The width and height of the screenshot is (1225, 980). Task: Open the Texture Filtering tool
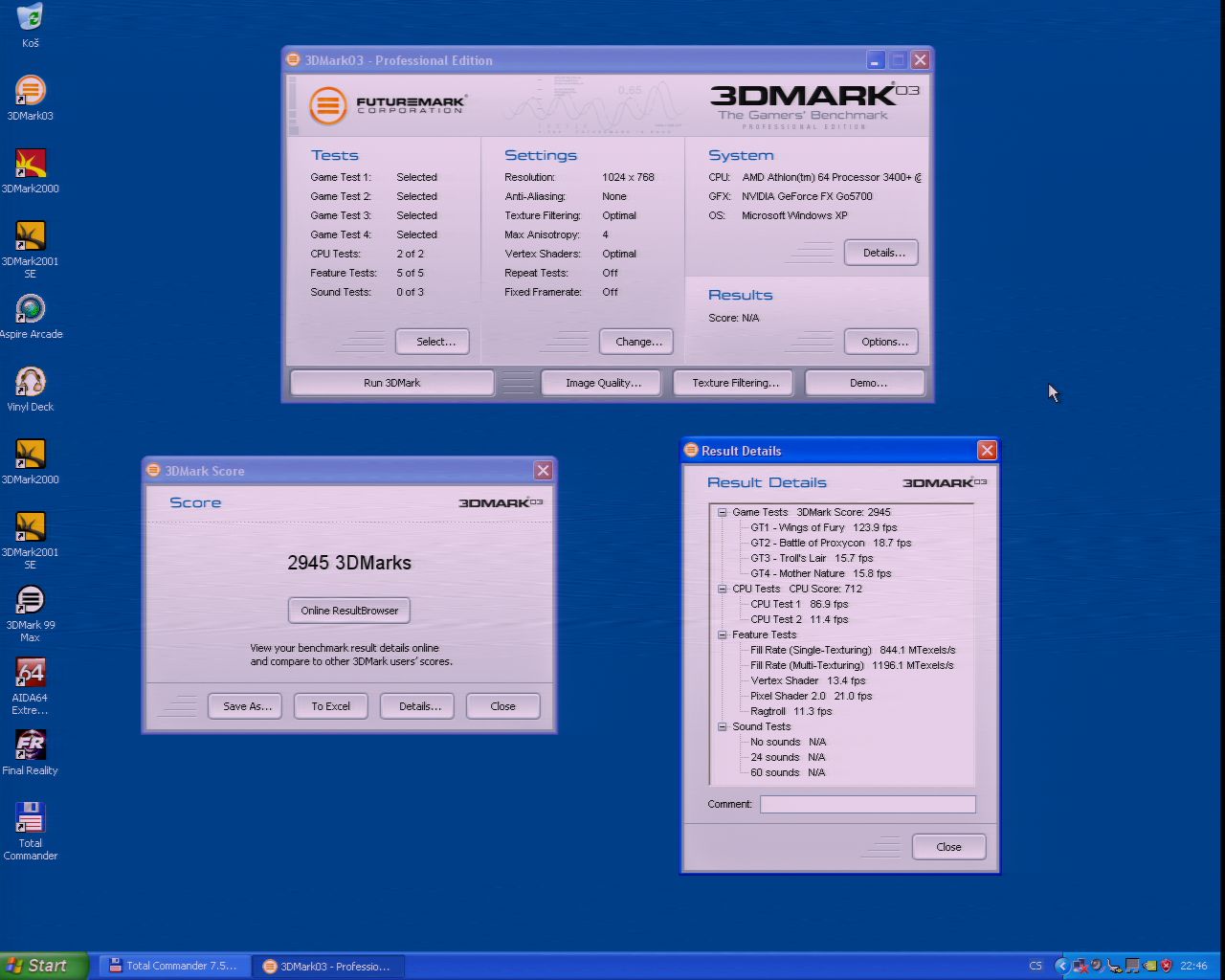735,383
